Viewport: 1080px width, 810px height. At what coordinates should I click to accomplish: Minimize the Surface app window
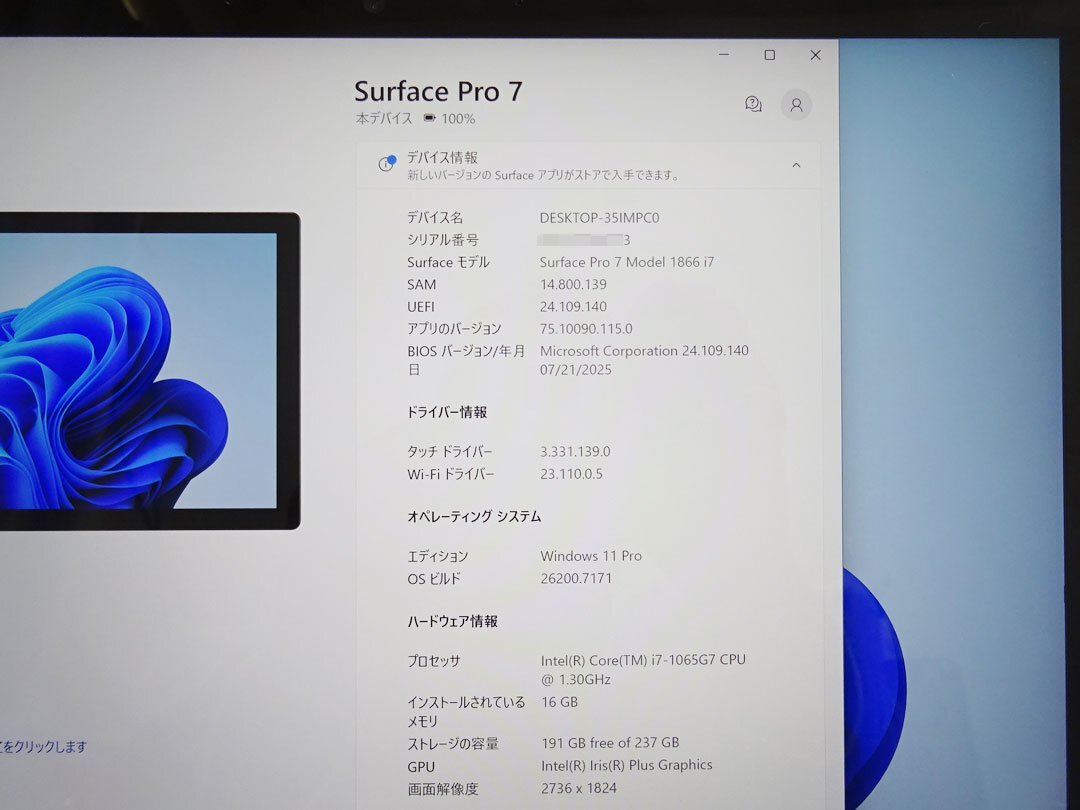pos(724,54)
